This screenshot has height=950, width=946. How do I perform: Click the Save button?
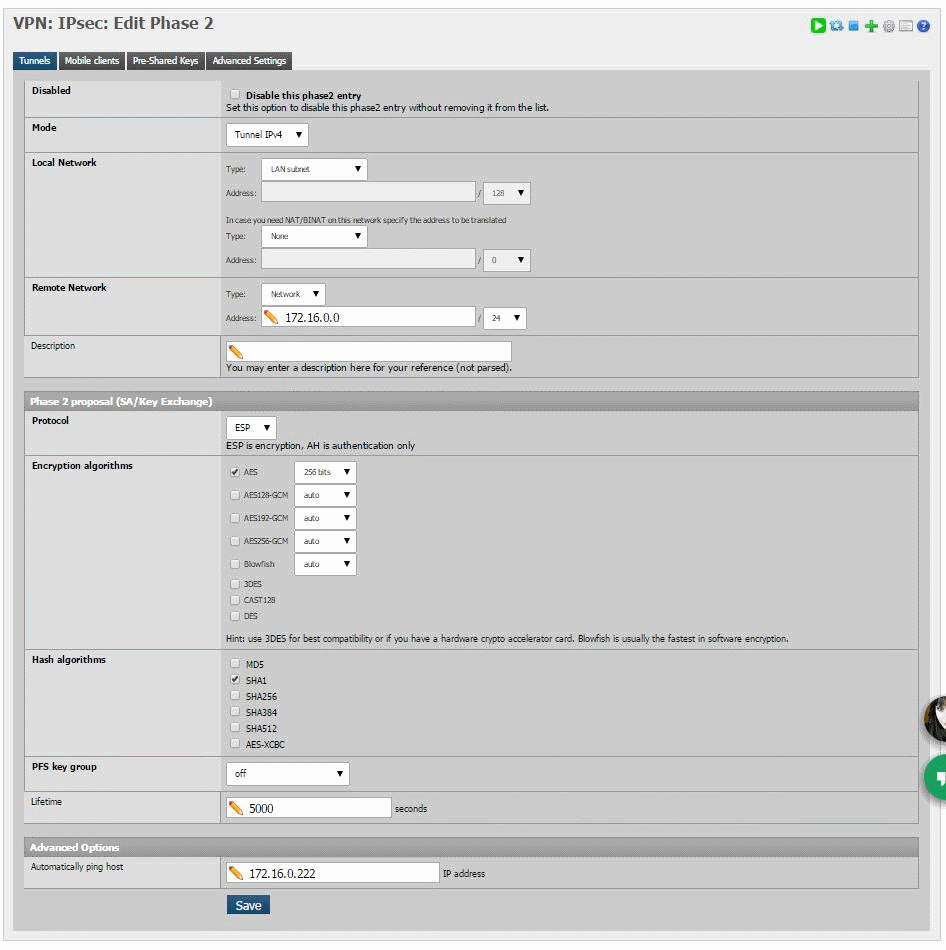pyautogui.click(x=248, y=906)
